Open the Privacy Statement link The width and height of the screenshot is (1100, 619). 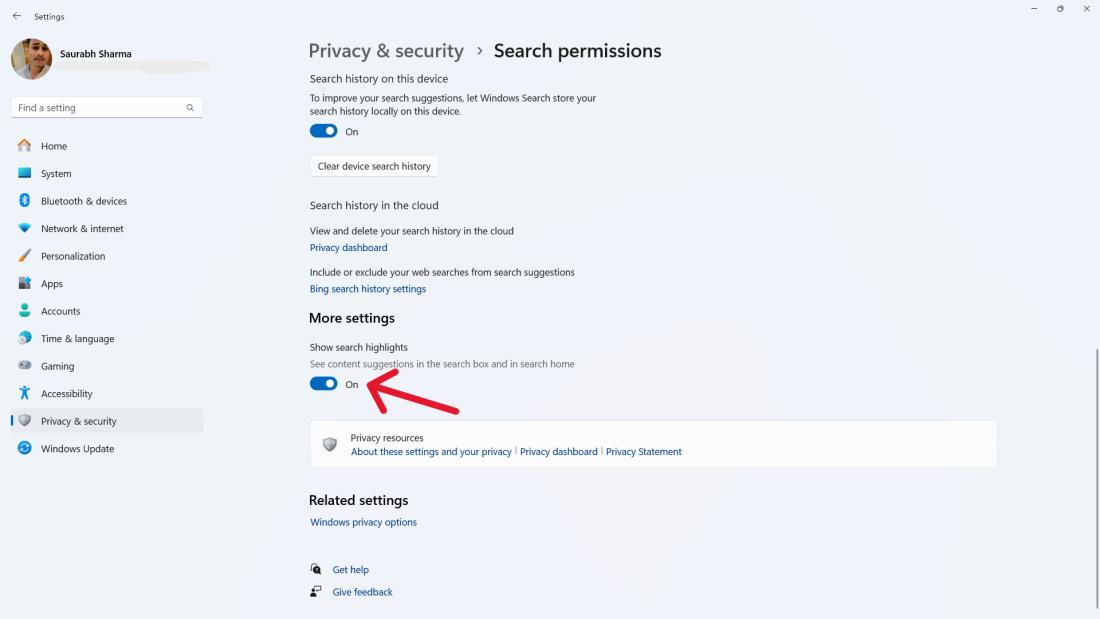coord(643,452)
